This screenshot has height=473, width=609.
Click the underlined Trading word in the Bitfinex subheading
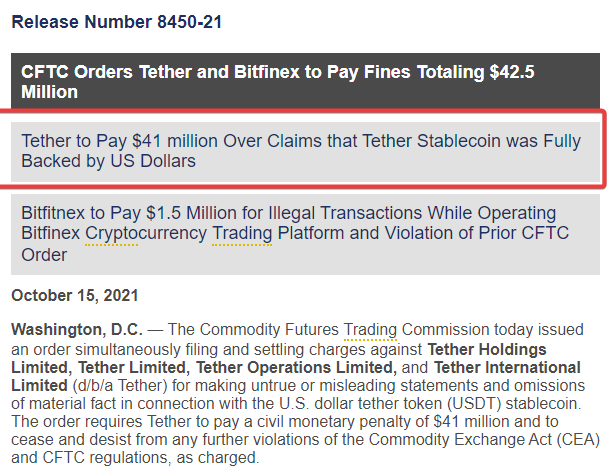coord(242,233)
